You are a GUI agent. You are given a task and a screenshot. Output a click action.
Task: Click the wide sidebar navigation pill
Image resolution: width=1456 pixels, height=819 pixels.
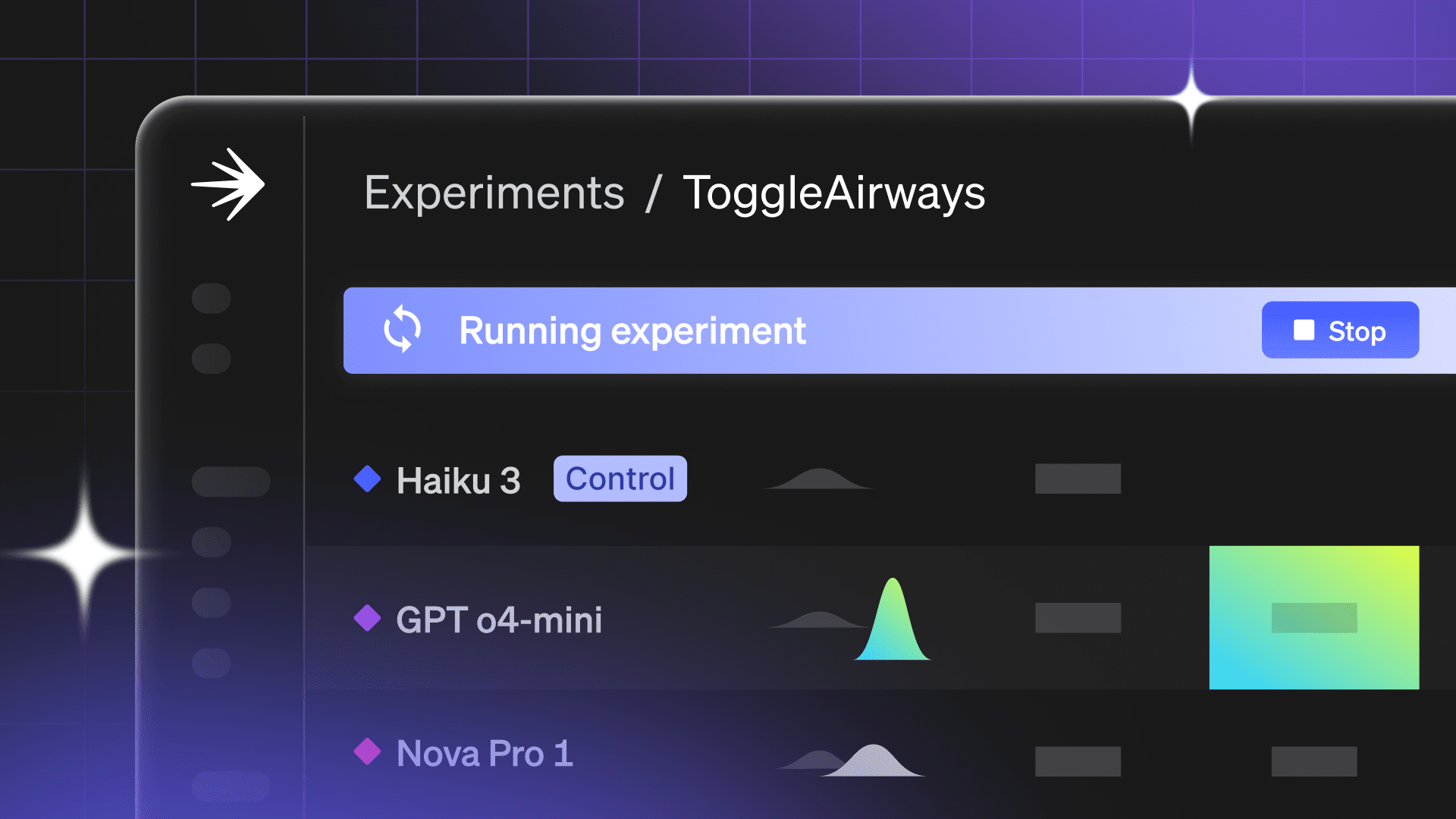coord(231,482)
